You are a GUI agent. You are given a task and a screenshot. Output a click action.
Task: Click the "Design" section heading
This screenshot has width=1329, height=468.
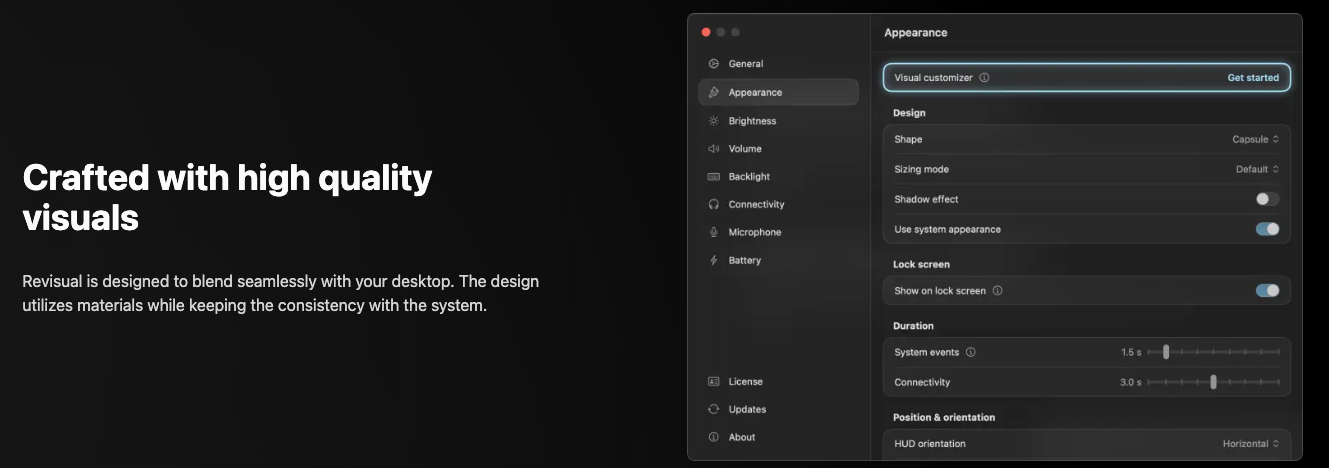[909, 113]
